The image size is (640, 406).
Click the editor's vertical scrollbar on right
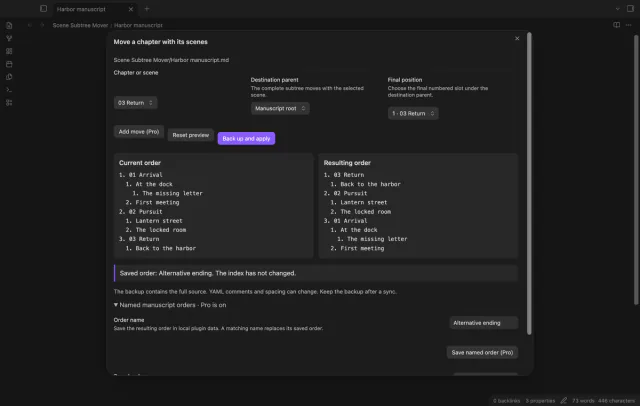coord(636,169)
